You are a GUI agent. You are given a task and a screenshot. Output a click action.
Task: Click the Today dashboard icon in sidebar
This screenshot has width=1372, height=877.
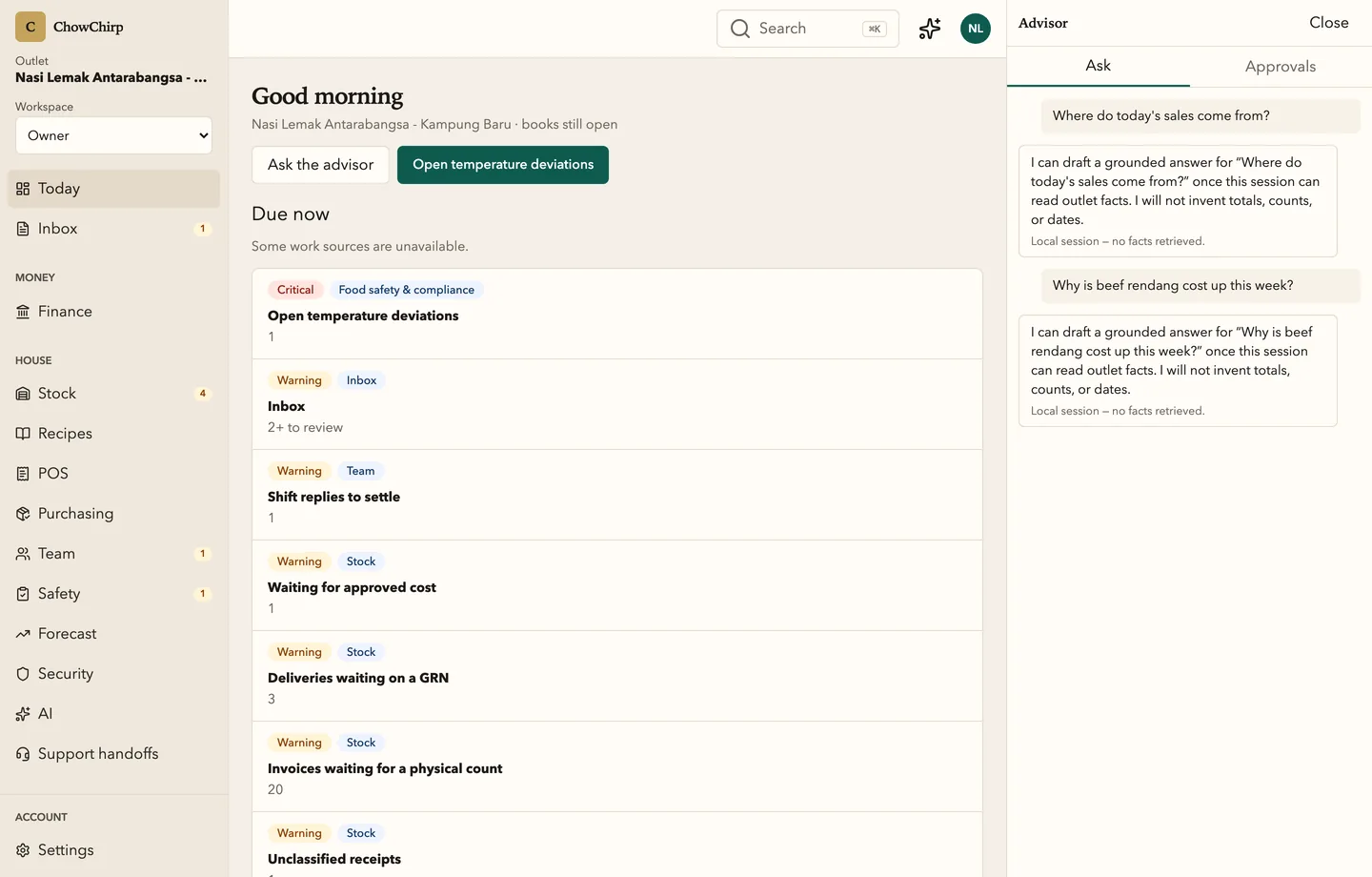click(23, 189)
